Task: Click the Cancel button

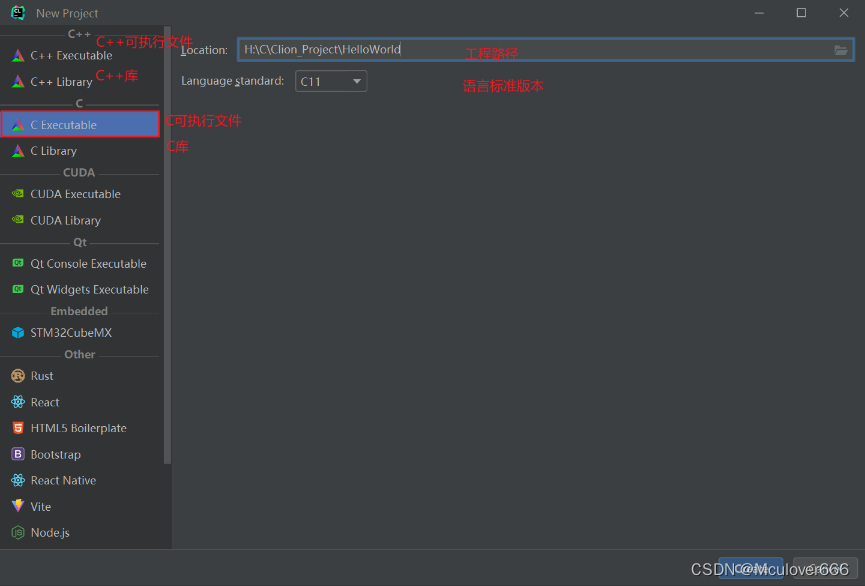Action: click(x=825, y=568)
